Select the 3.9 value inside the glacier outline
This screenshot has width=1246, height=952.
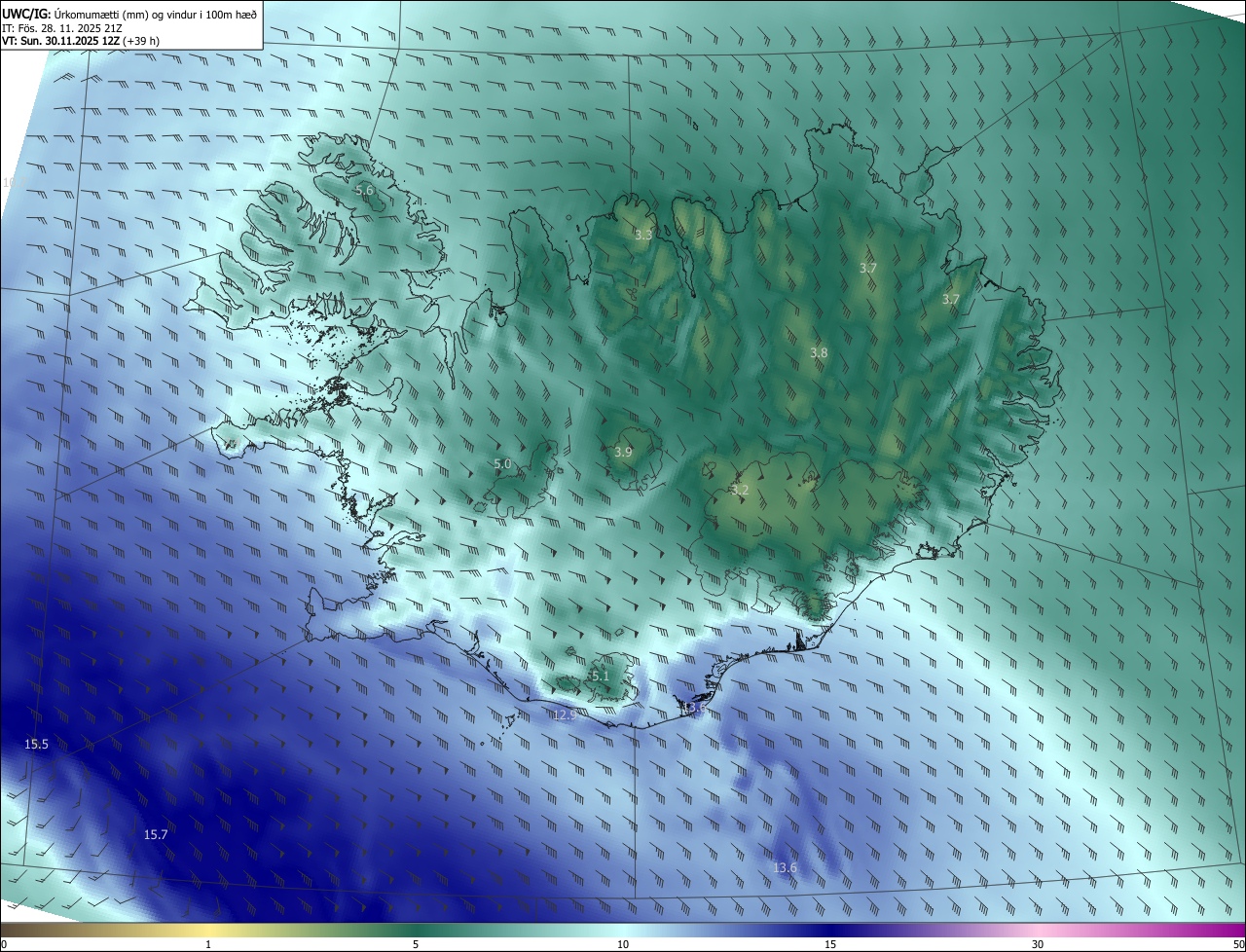click(623, 452)
